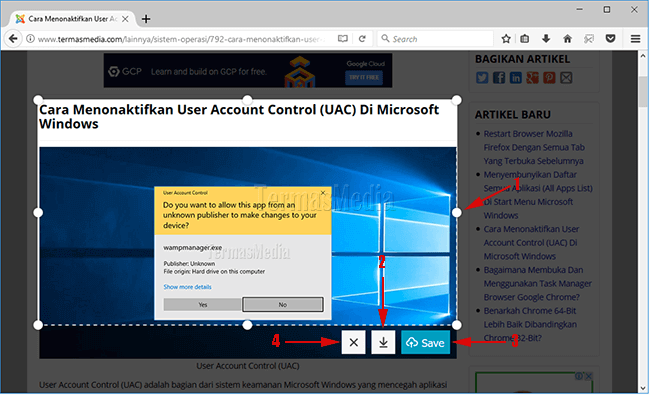Image resolution: width=650 pixels, height=395 pixels.
Task: Go to the home page icon
Action: pos(568,39)
